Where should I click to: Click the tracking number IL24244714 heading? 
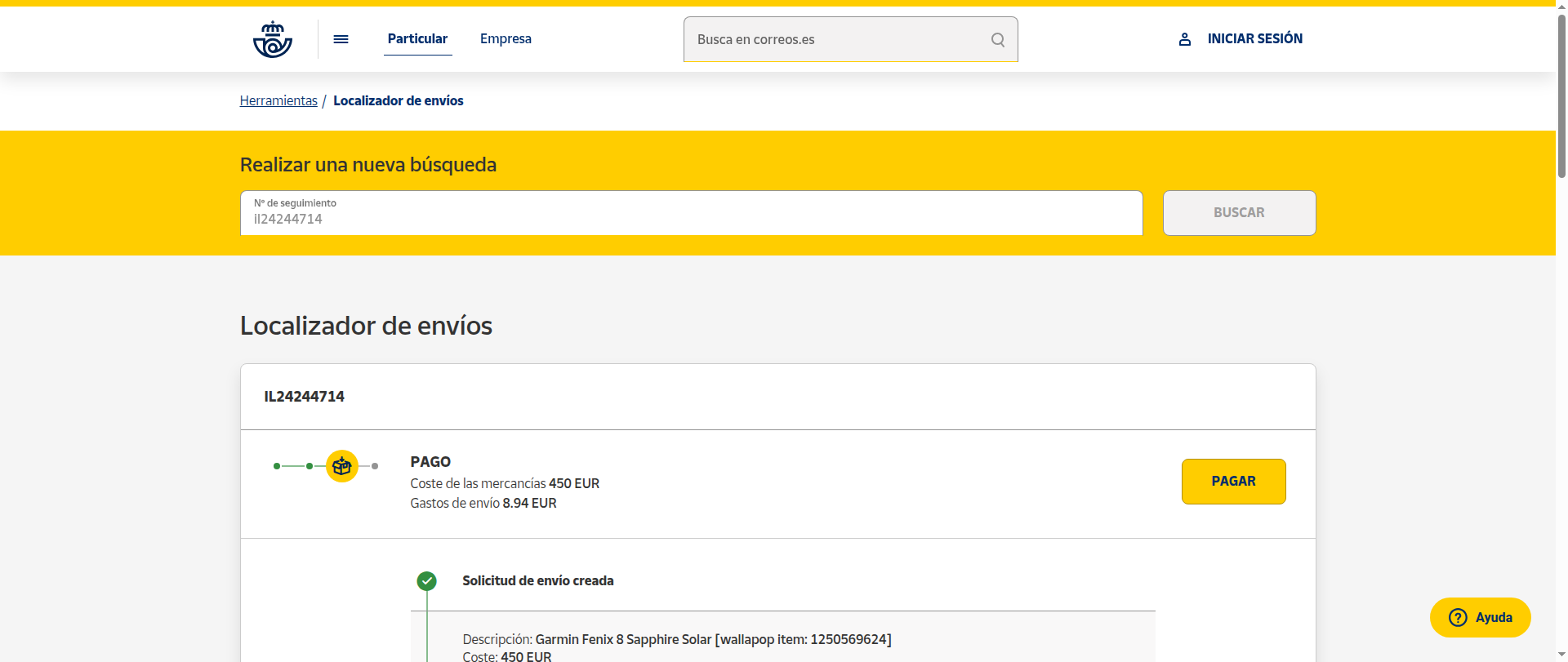304,397
